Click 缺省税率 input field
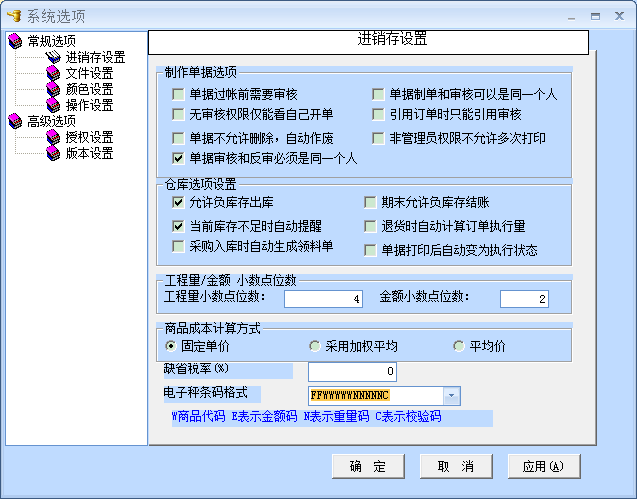 click(x=352, y=371)
